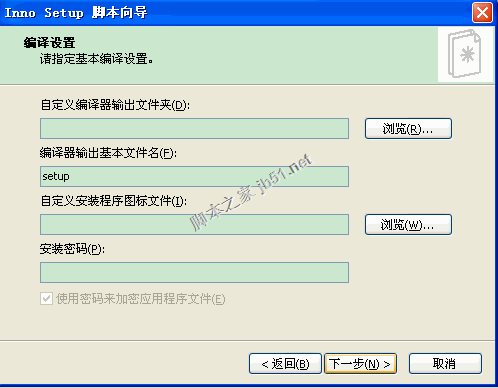This screenshot has width=498, height=388.
Task: Go back with the 返回(B) button
Action: tap(285, 364)
